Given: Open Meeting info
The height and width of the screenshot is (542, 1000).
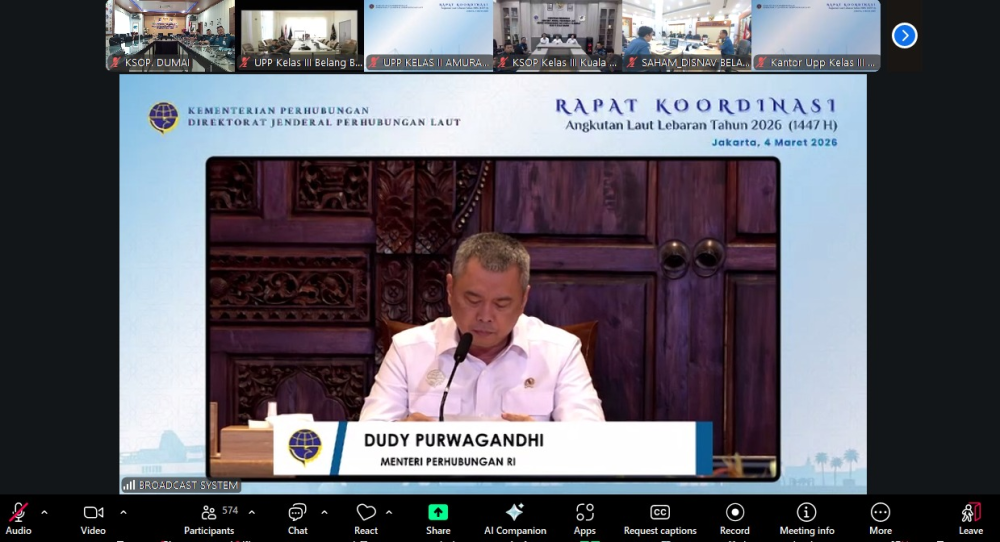Looking at the screenshot, I should click(x=807, y=519).
